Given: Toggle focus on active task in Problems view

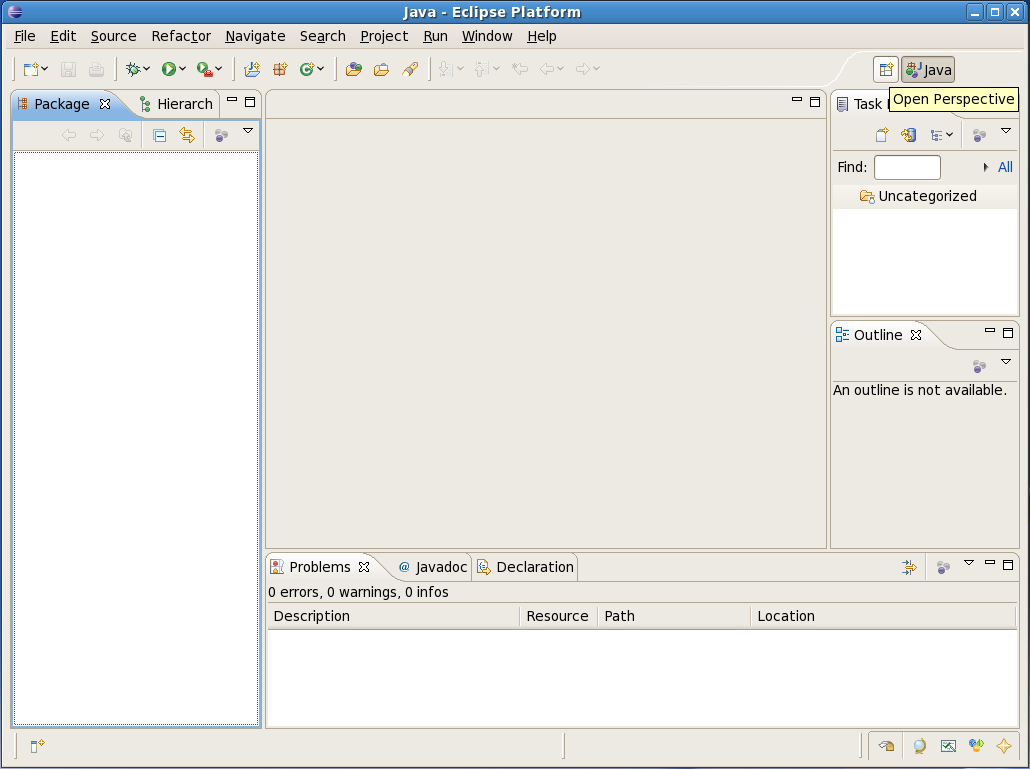Looking at the screenshot, I should [x=943, y=567].
